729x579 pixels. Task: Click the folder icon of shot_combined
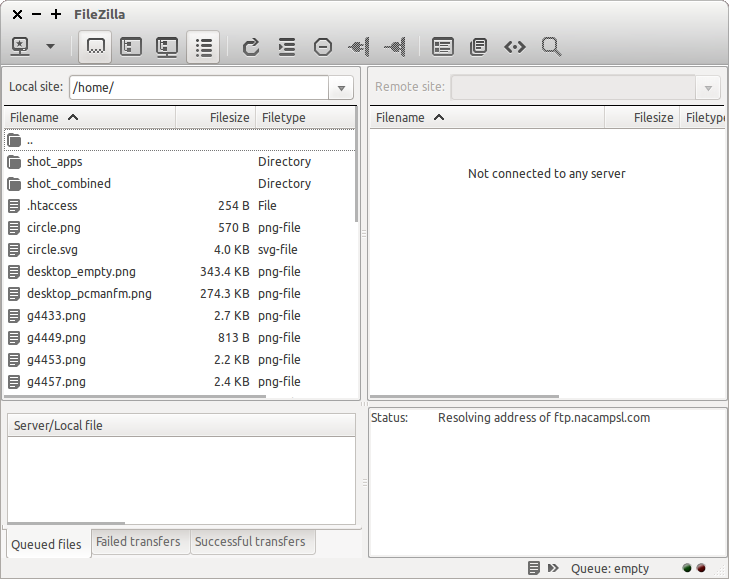point(14,184)
